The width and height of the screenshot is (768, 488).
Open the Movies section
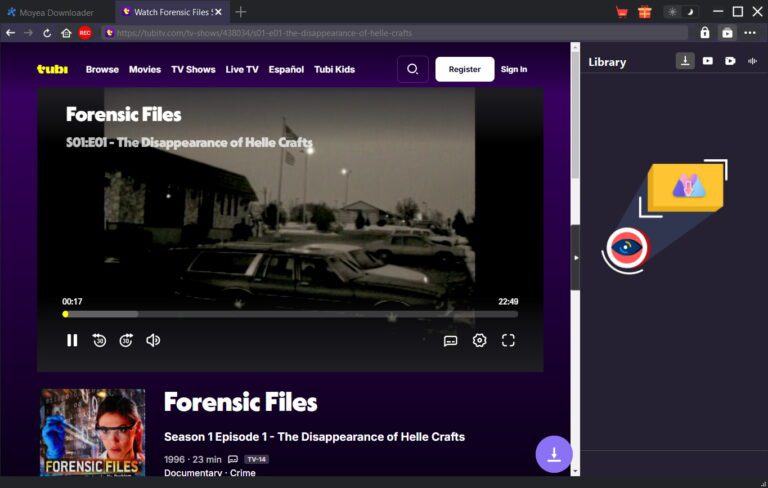click(x=144, y=70)
